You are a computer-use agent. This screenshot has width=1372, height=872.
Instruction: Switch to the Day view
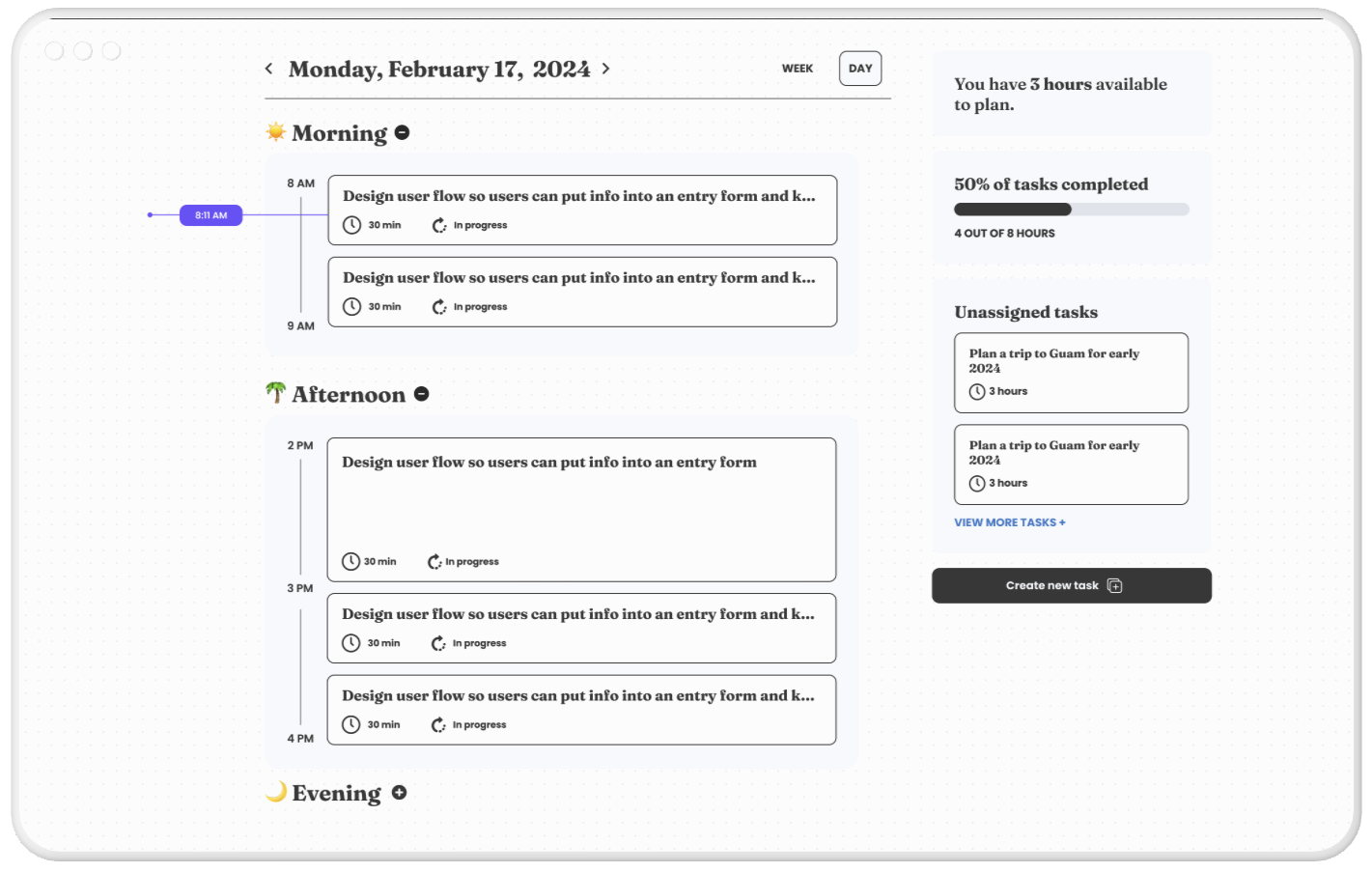point(860,69)
